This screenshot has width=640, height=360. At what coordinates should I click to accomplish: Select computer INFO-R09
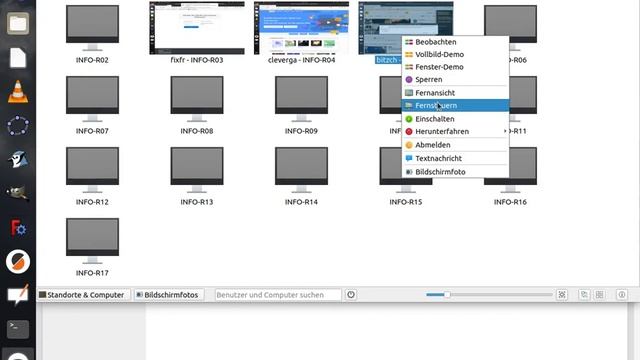[x=301, y=105]
